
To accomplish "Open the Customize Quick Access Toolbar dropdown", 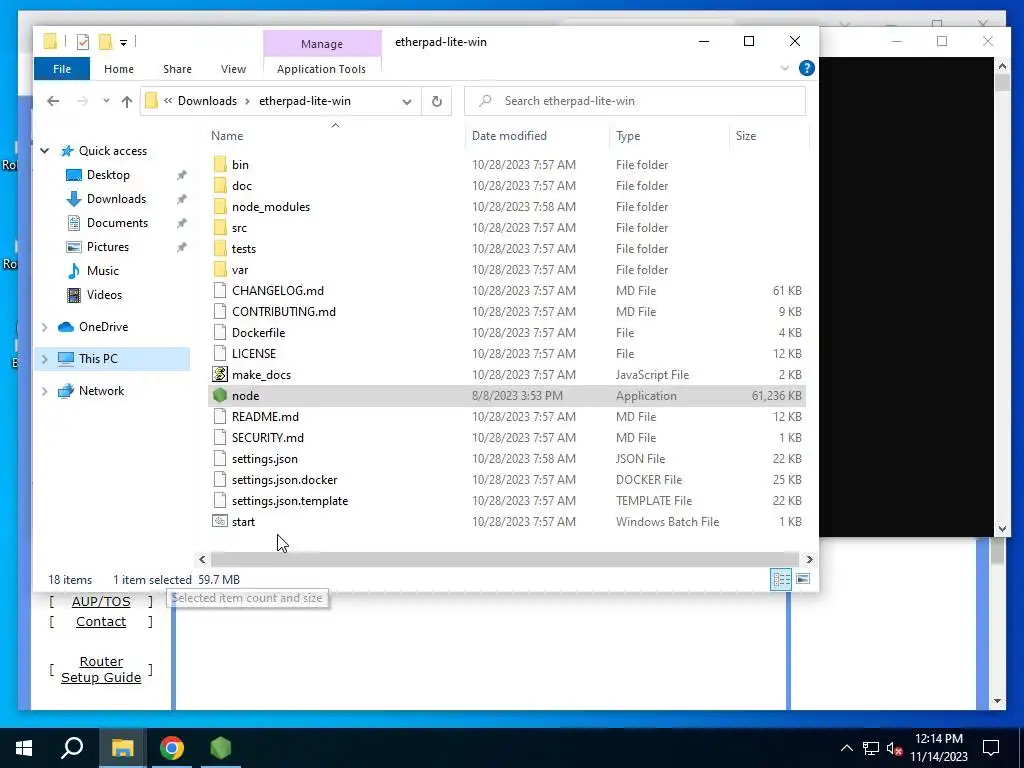I will tap(123, 42).
